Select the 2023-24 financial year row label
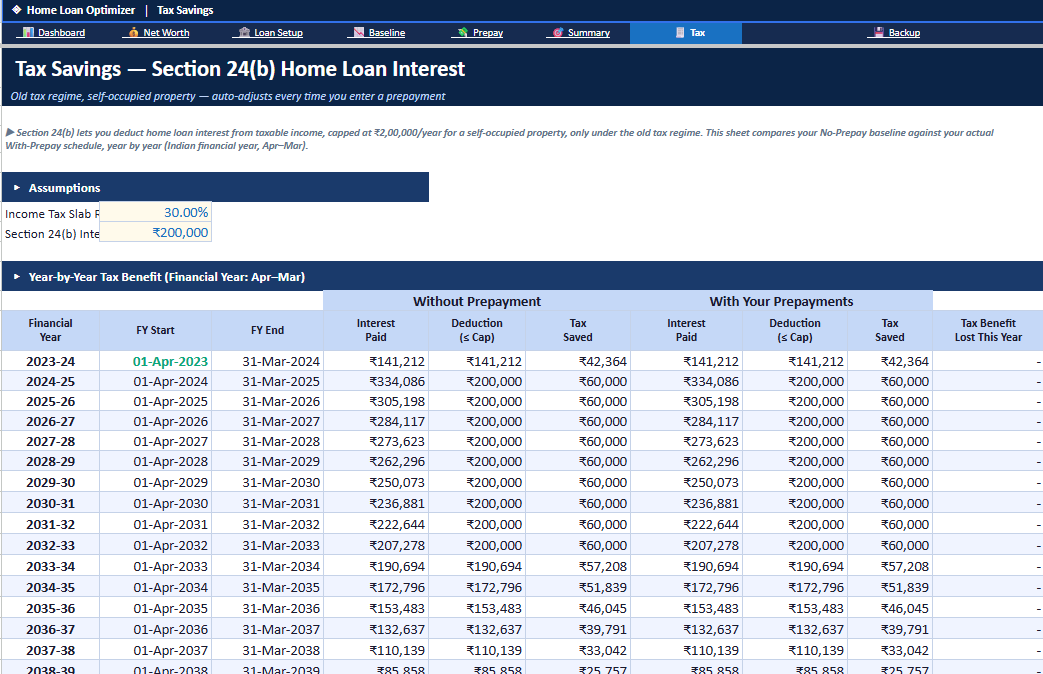This screenshot has width=1043, height=674. (x=51, y=361)
